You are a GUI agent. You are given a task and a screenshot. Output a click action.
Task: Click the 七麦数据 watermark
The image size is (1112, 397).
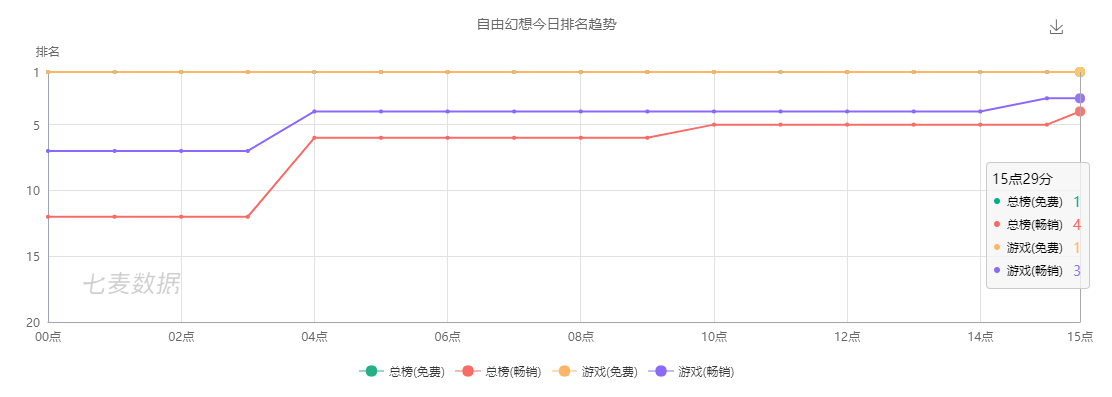(131, 284)
